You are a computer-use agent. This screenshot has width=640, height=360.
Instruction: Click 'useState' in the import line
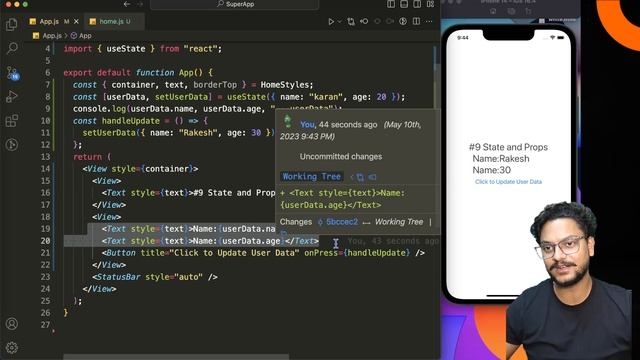tap(126, 49)
